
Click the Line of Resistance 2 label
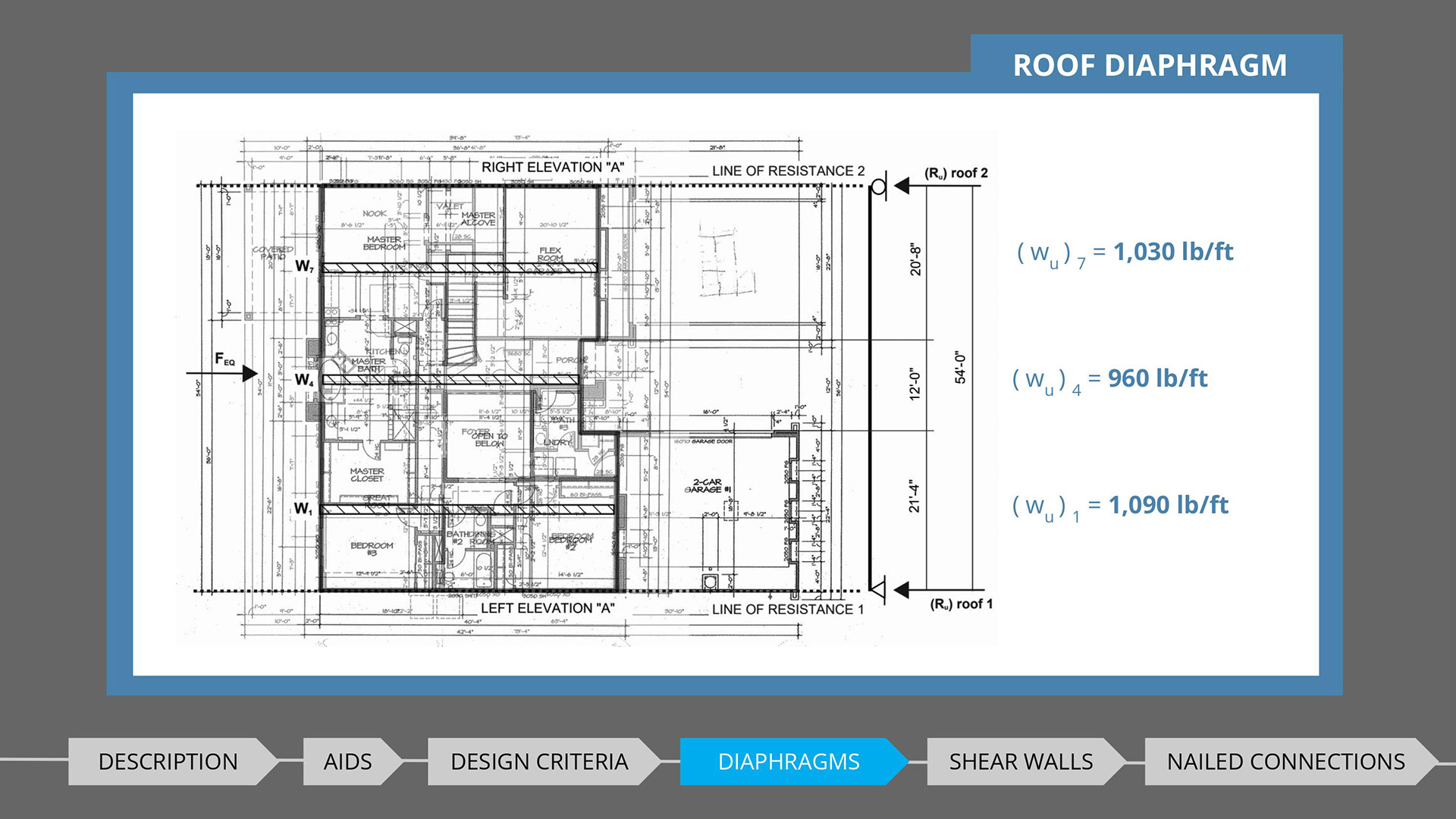(788, 171)
